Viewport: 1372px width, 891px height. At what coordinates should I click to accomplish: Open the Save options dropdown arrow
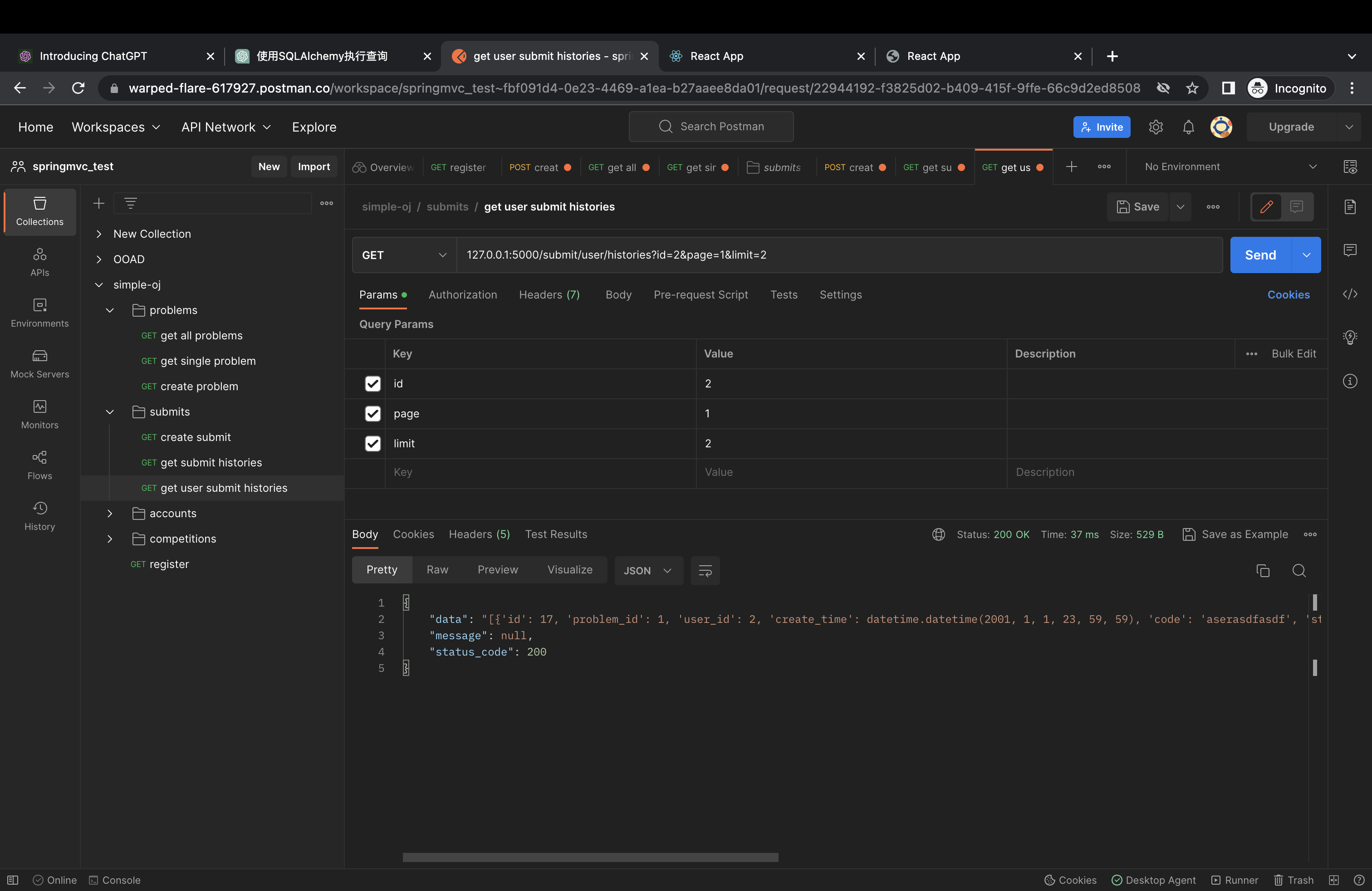(1180, 207)
